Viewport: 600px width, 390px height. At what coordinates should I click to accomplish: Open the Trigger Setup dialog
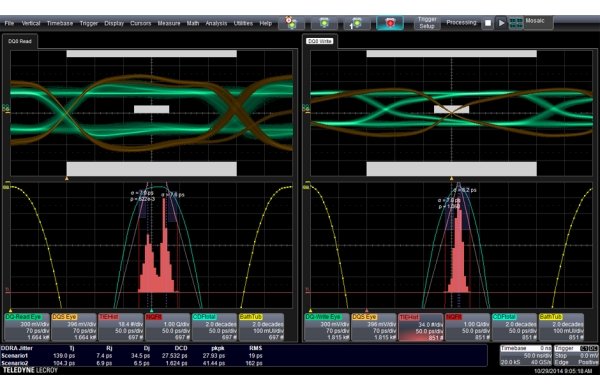[x=427, y=23]
